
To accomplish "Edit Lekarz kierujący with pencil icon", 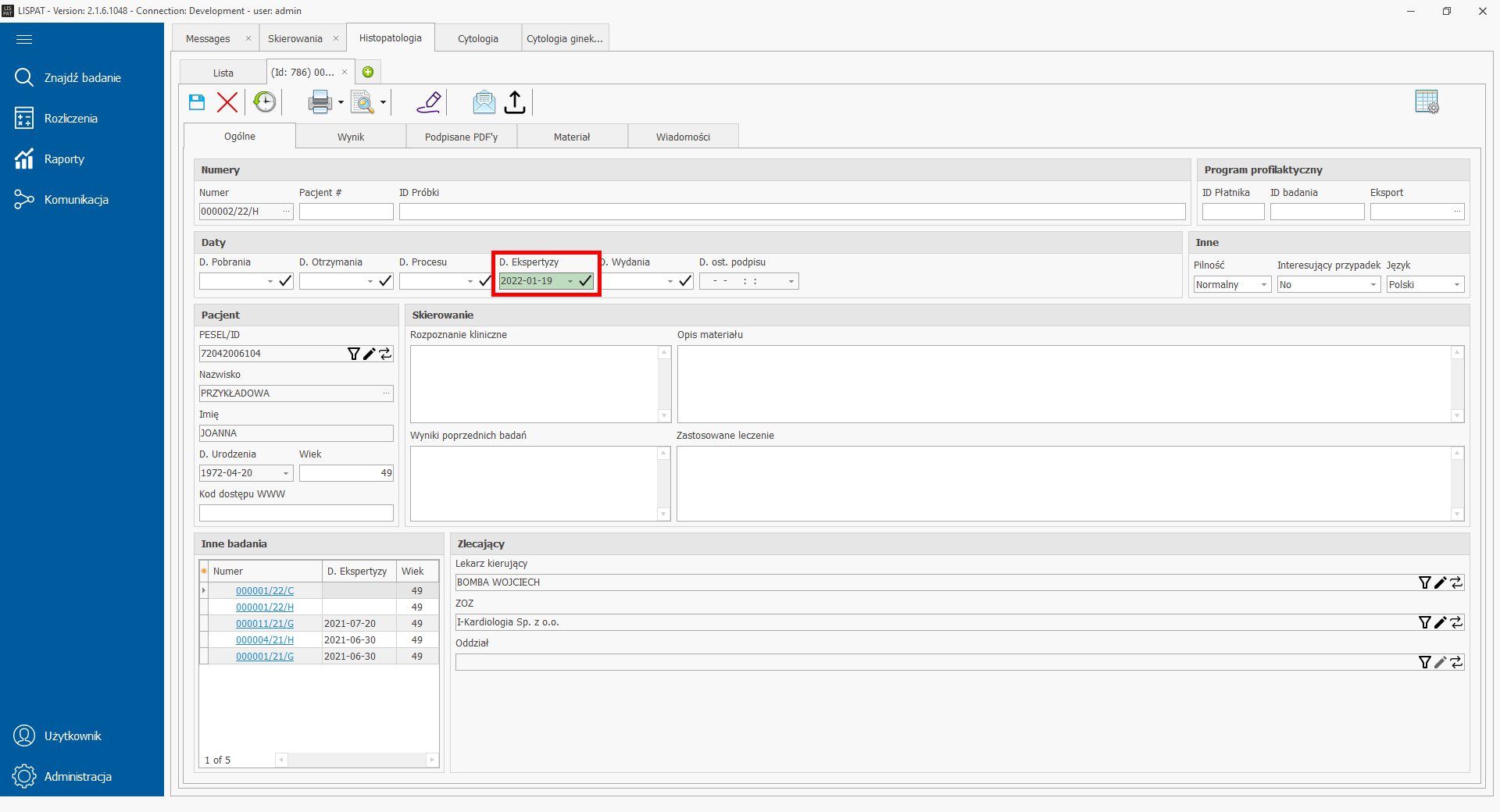I will pyautogui.click(x=1440, y=582).
